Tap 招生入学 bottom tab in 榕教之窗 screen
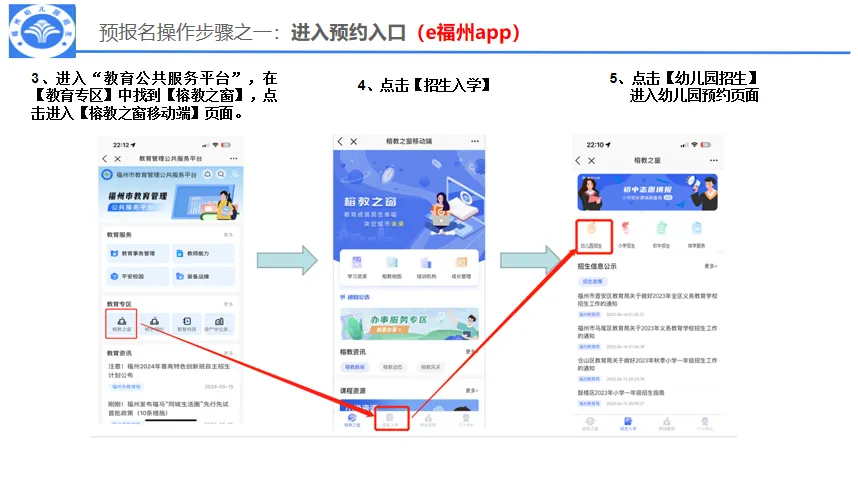This screenshot has width=858, height=483. pos(628,424)
